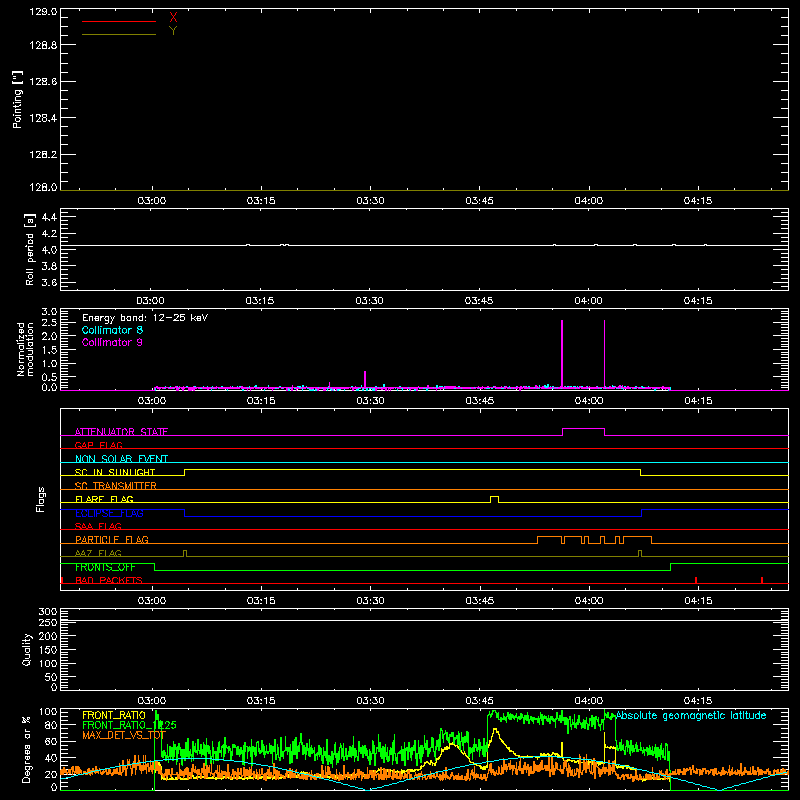Click the tall magenta spike after 04:00
The image size is (800, 800).
pyautogui.click(x=605, y=354)
